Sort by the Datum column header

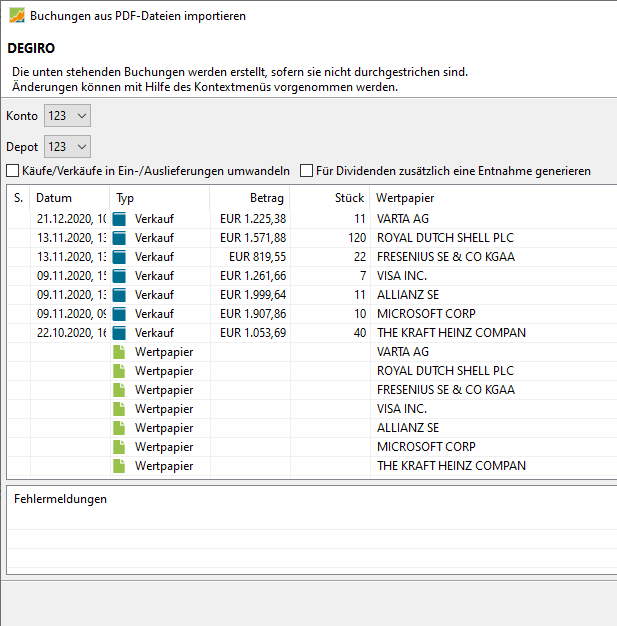point(69,198)
